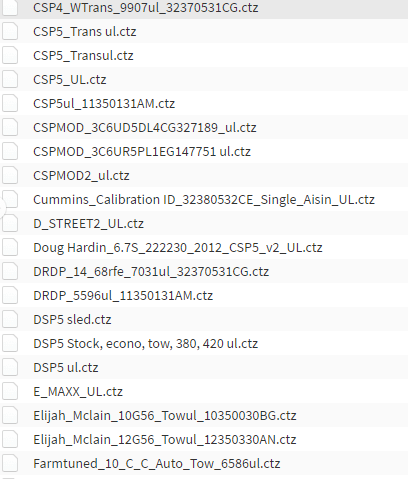This screenshot has width=408, height=479.
Task: Click file icon for Farmtuned_10_C_C_Auto_Tow_6586ul.ctz
Action: pos(10,464)
